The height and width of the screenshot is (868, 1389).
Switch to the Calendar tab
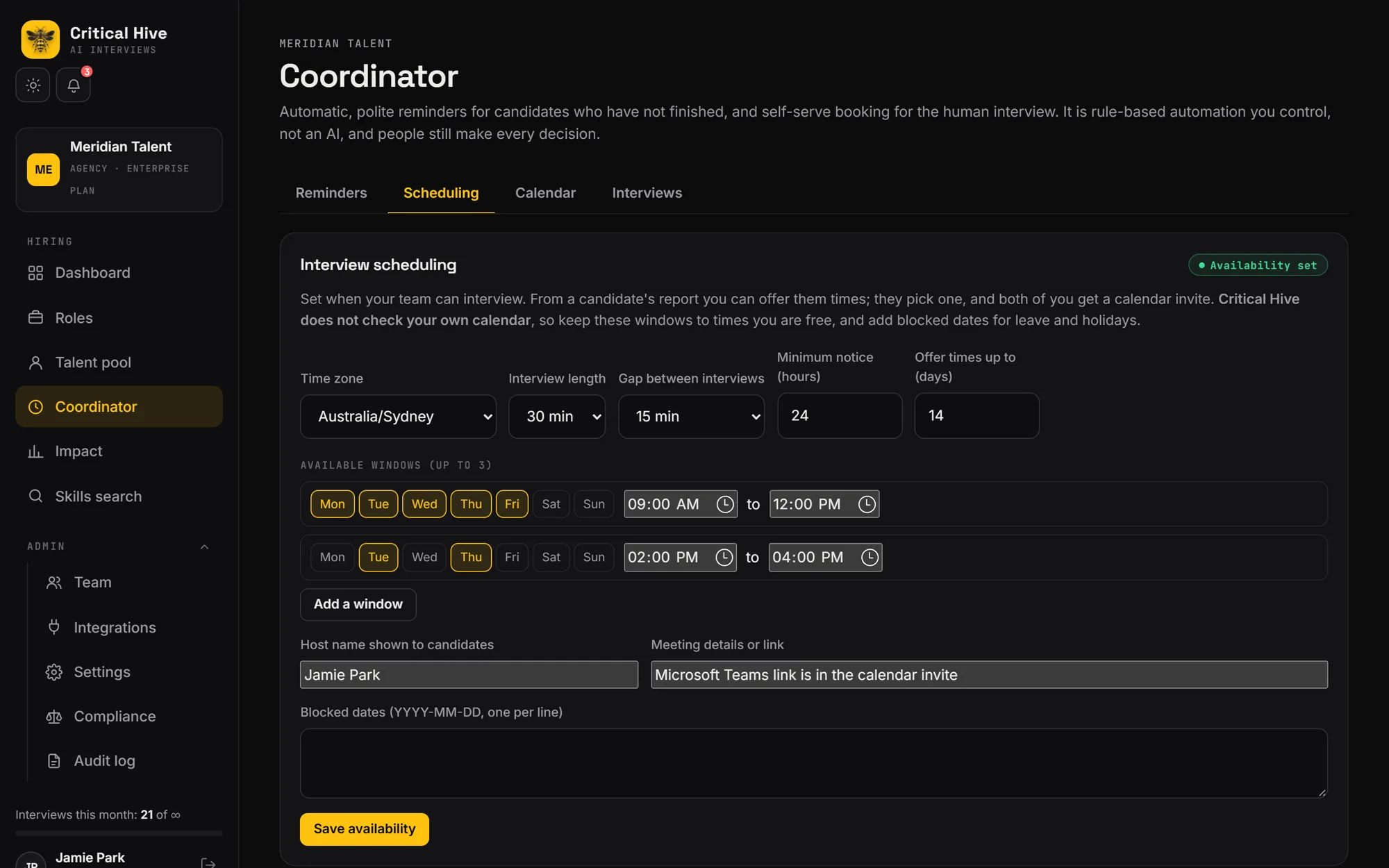[x=545, y=193]
